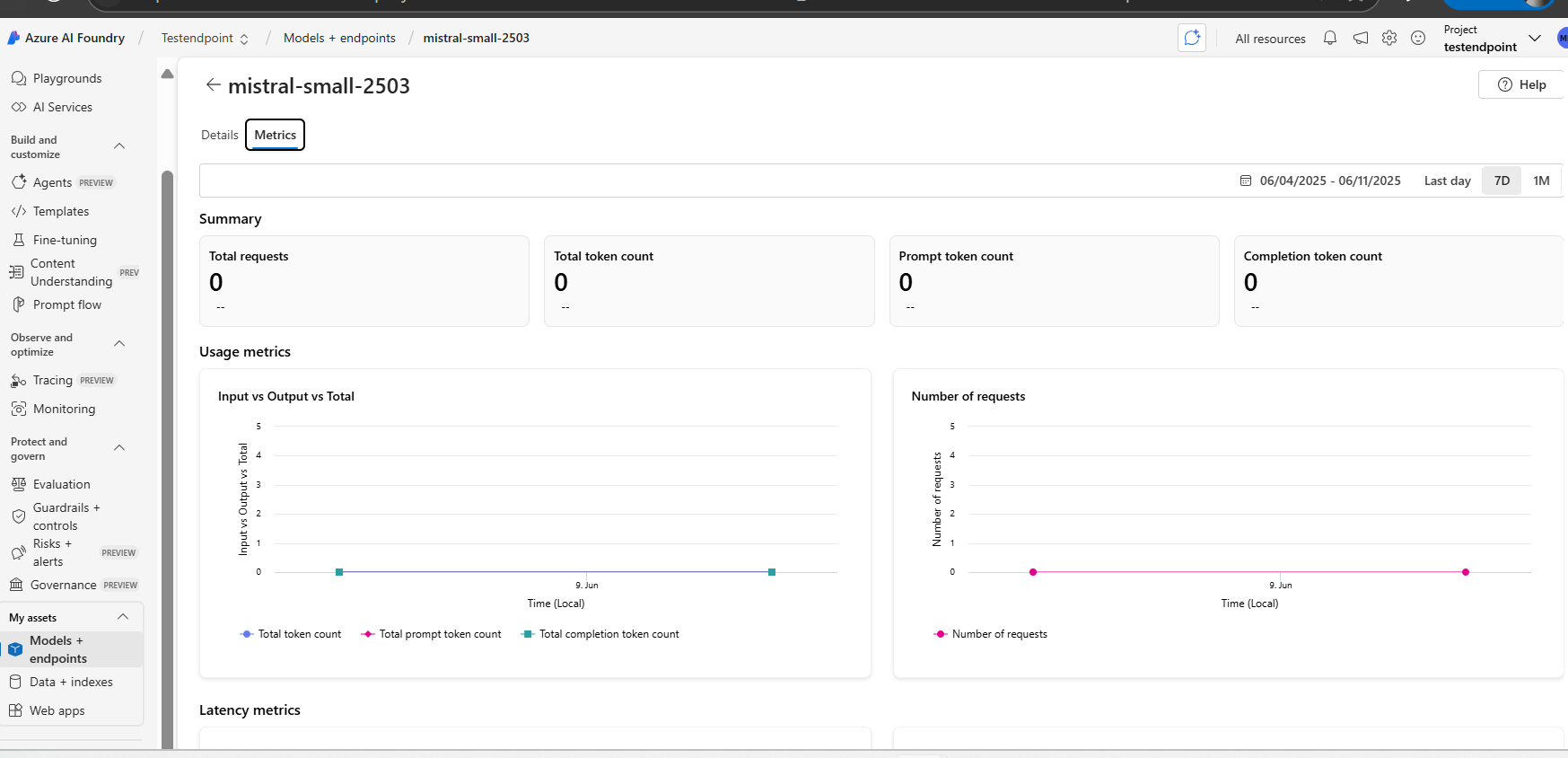Switch to the Details tab
The height and width of the screenshot is (758, 1568).
[x=220, y=135]
